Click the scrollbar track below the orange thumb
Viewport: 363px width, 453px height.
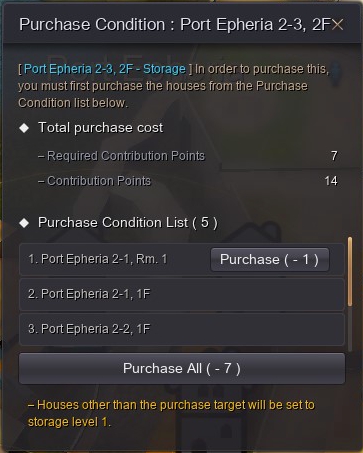pos(350,328)
